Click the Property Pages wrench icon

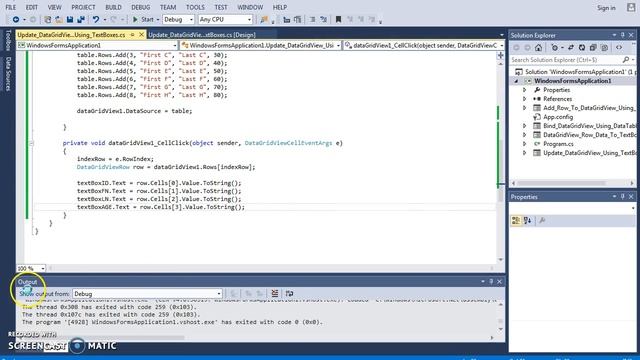[x=542, y=220]
